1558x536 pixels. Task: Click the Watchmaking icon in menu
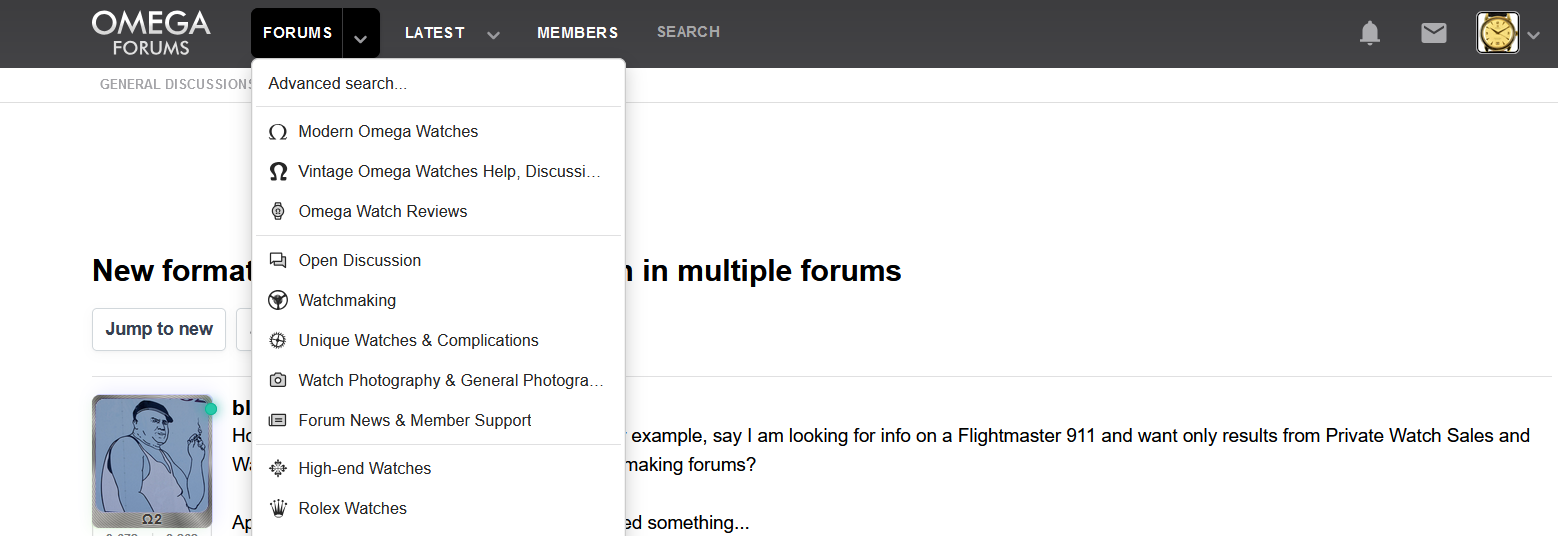pyautogui.click(x=278, y=301)
